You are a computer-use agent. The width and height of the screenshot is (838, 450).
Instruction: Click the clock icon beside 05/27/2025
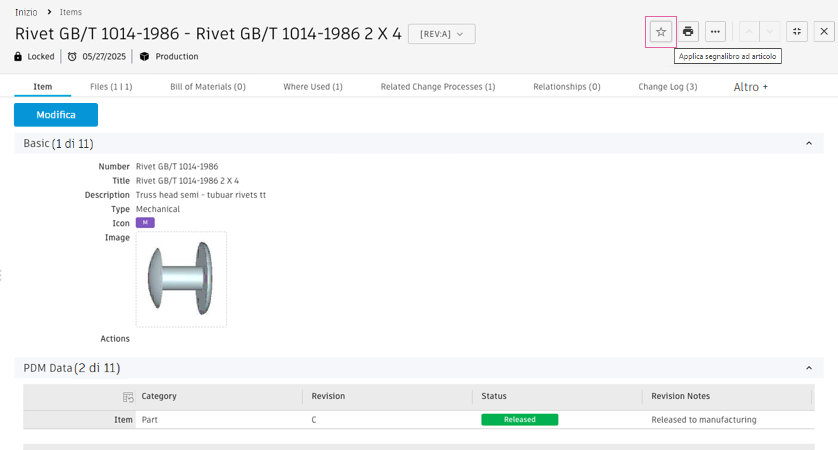click(72, 56)
